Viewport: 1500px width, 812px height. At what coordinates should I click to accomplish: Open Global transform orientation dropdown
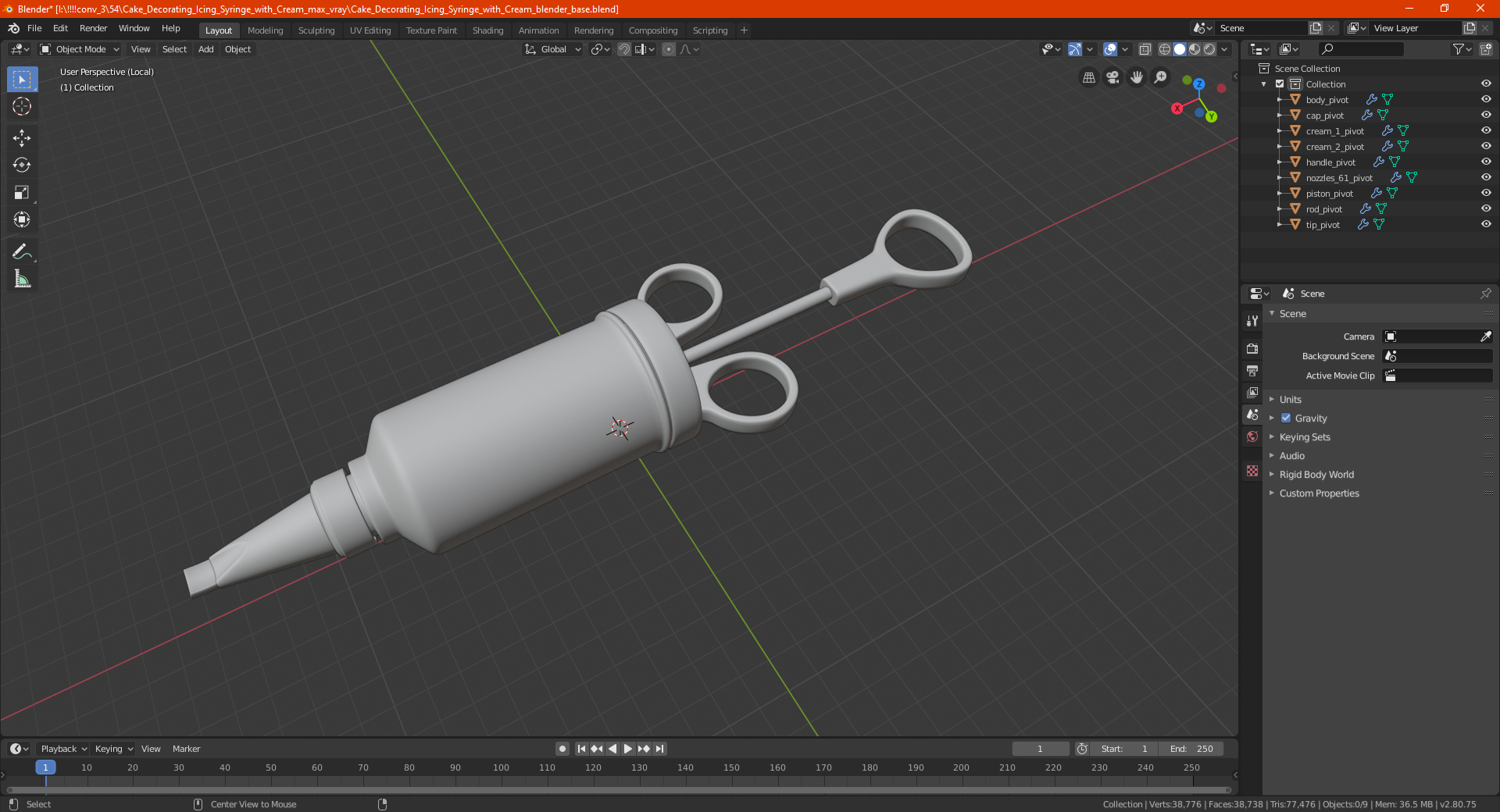(x=553, y=49)
